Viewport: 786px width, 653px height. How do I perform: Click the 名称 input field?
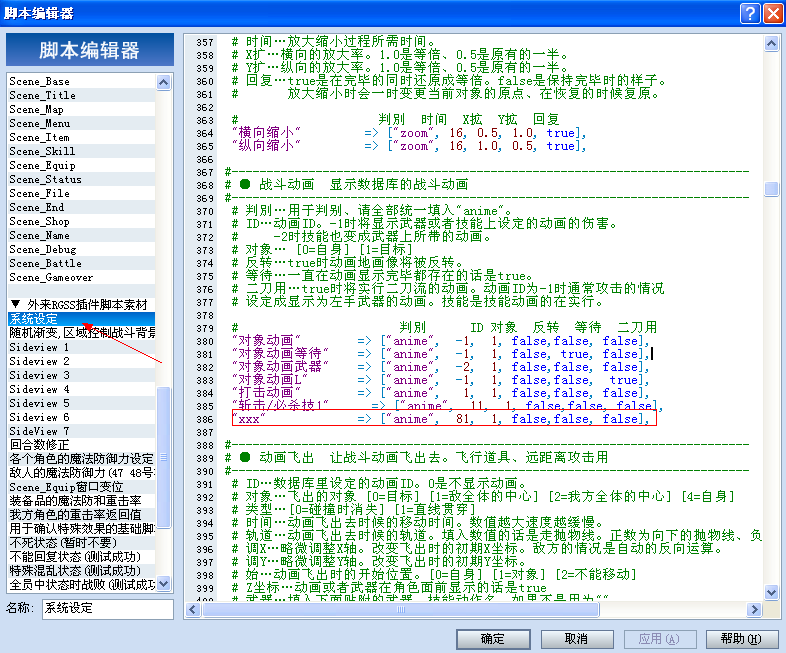coord(108,608)
